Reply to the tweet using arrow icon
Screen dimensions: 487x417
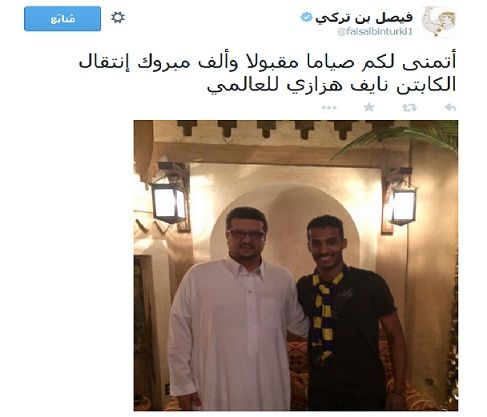[x=450, y=107]
